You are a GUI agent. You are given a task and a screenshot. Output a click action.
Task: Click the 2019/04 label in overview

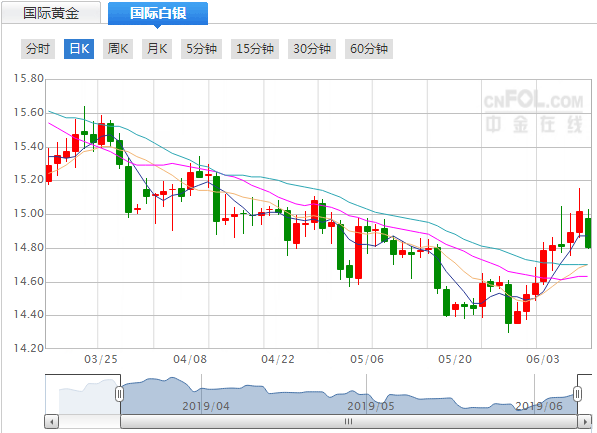point(206,406)
